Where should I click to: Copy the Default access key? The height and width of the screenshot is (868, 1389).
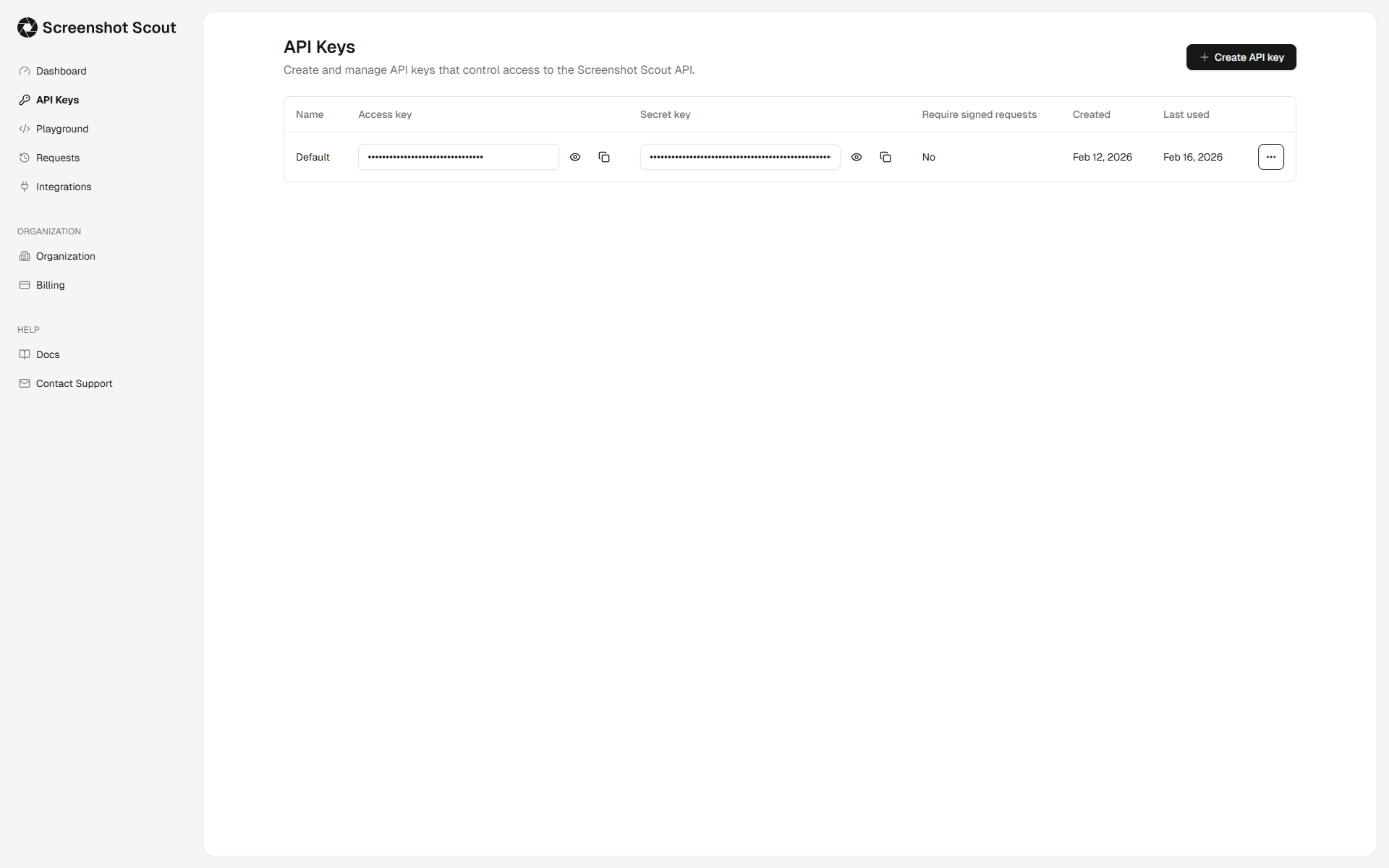point(604,157)
